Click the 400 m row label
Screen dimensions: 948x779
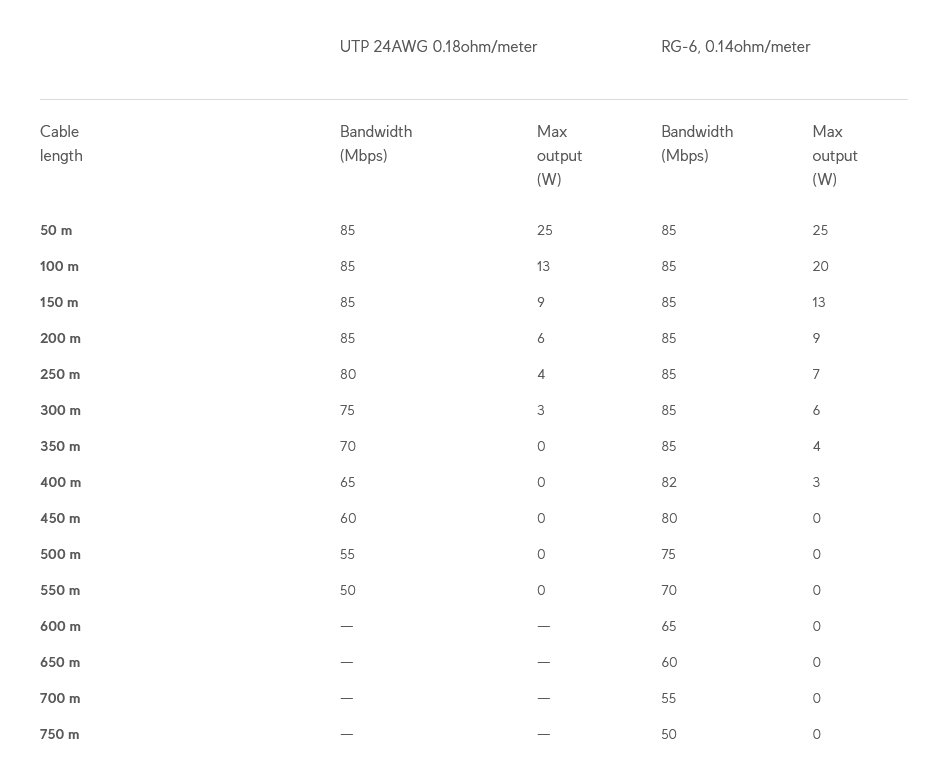[x=60, y=483]
